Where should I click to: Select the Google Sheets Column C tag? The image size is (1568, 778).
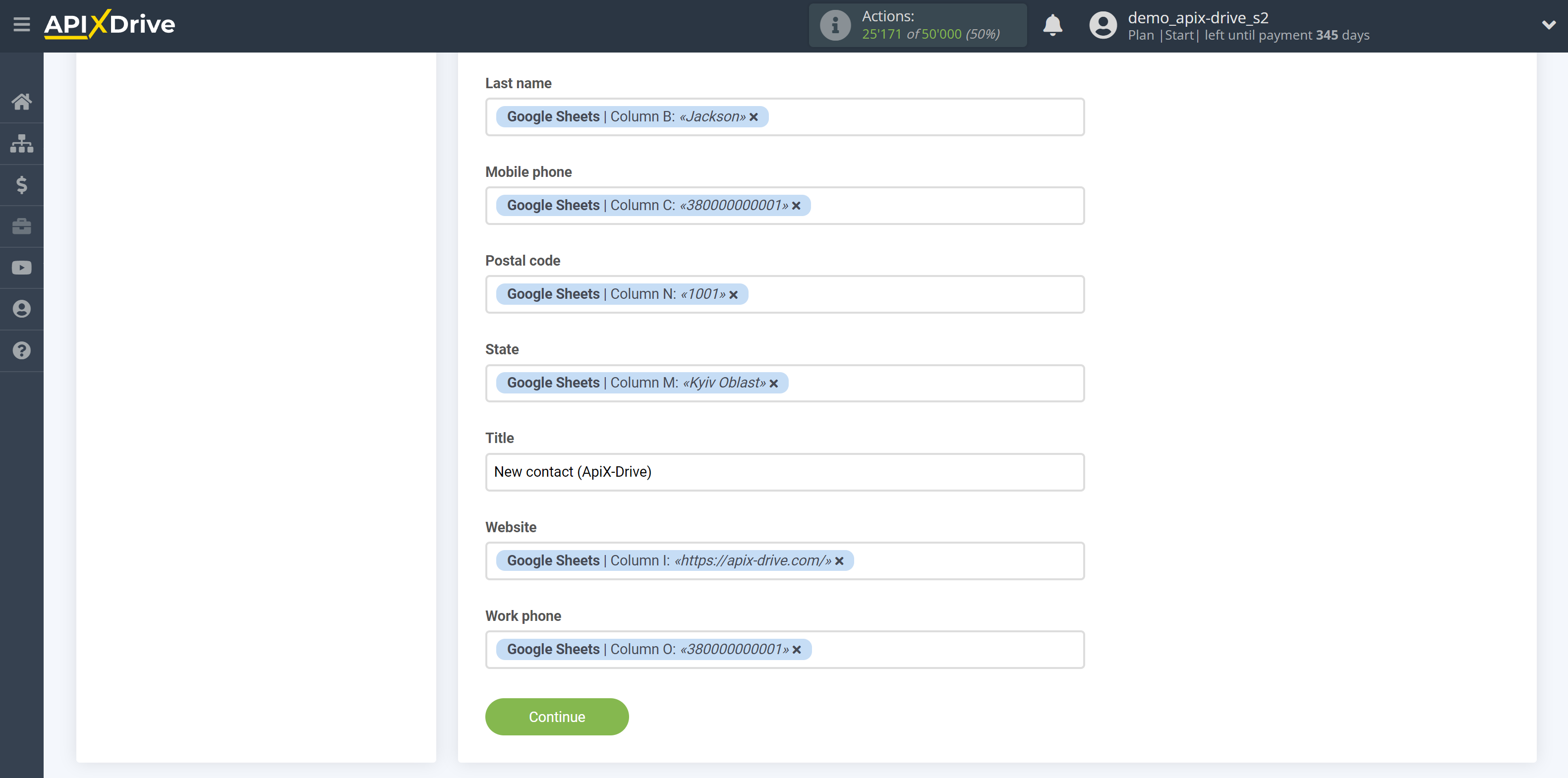click(x=653, y=206)
